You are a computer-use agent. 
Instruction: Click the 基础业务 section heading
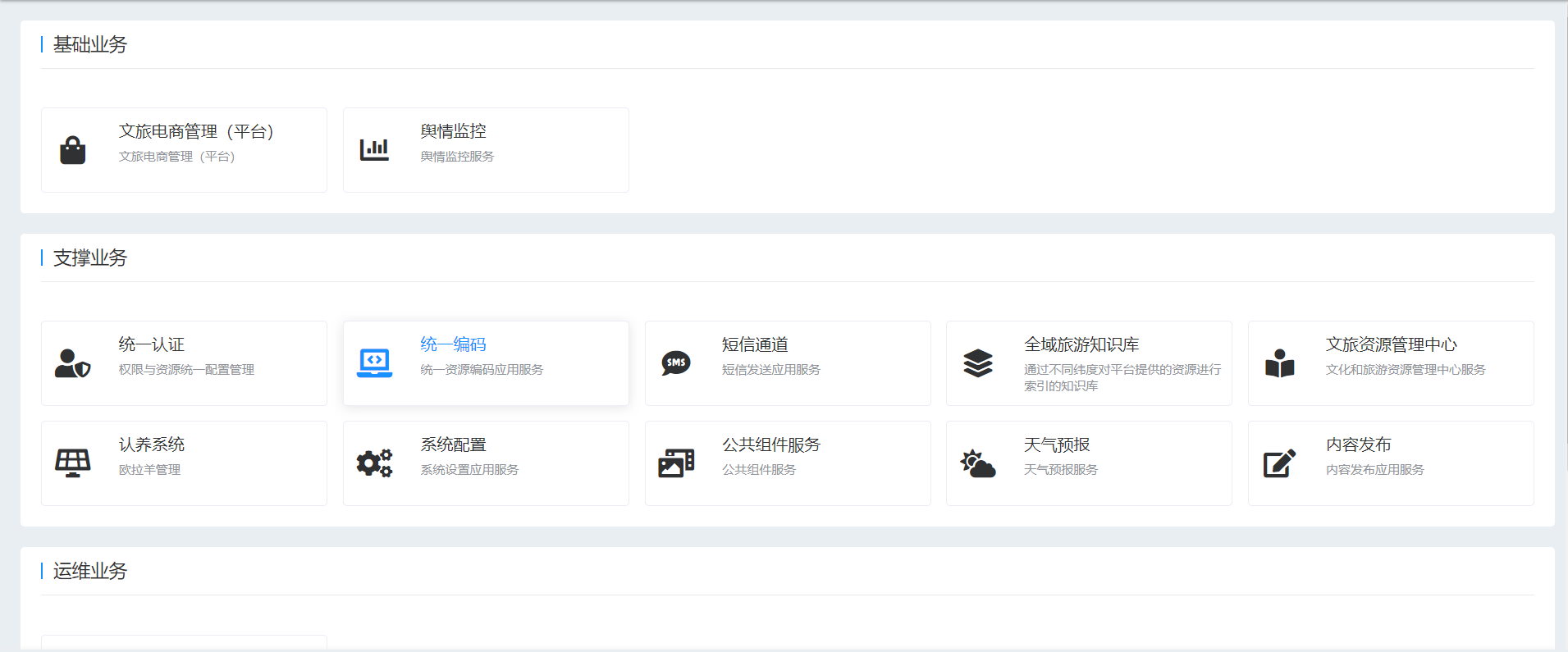click(x=90, y=44)
